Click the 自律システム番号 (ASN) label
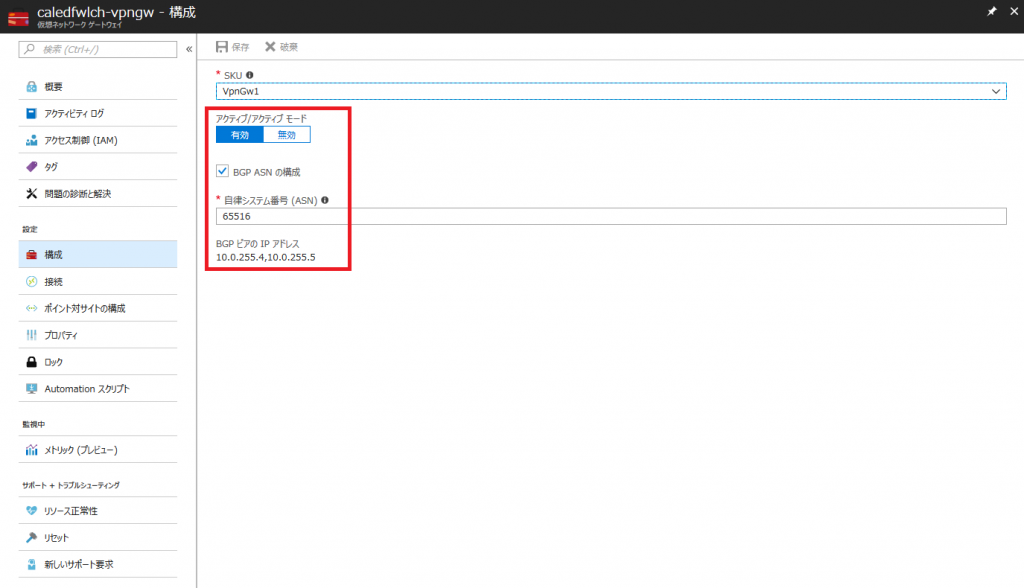 point(270,201)
